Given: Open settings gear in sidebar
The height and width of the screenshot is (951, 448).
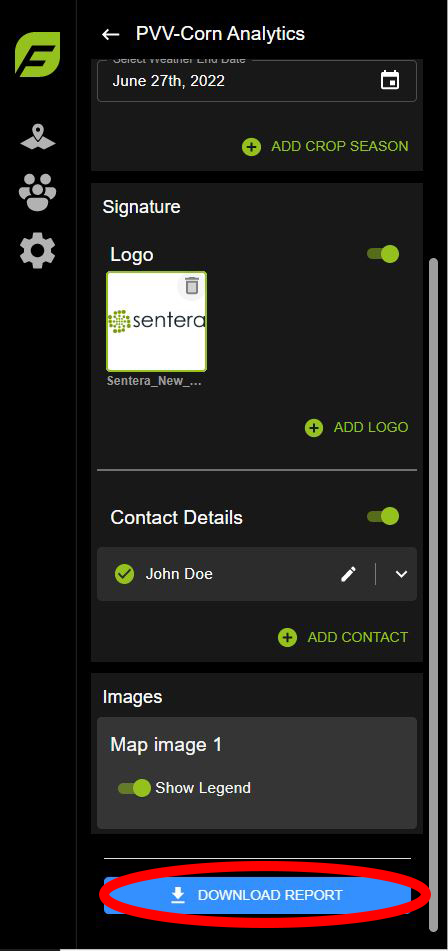Looking at the screenshot, I should [38, 251].
